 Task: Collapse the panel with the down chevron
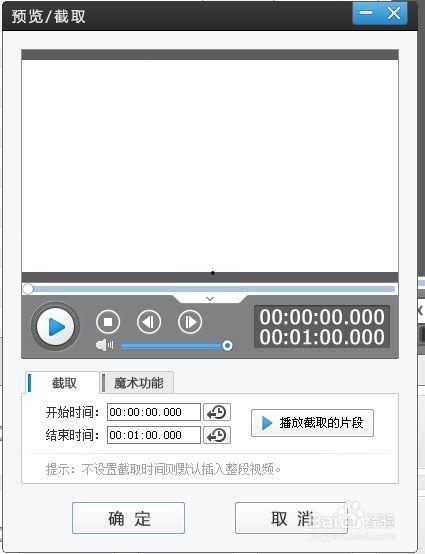210,299
